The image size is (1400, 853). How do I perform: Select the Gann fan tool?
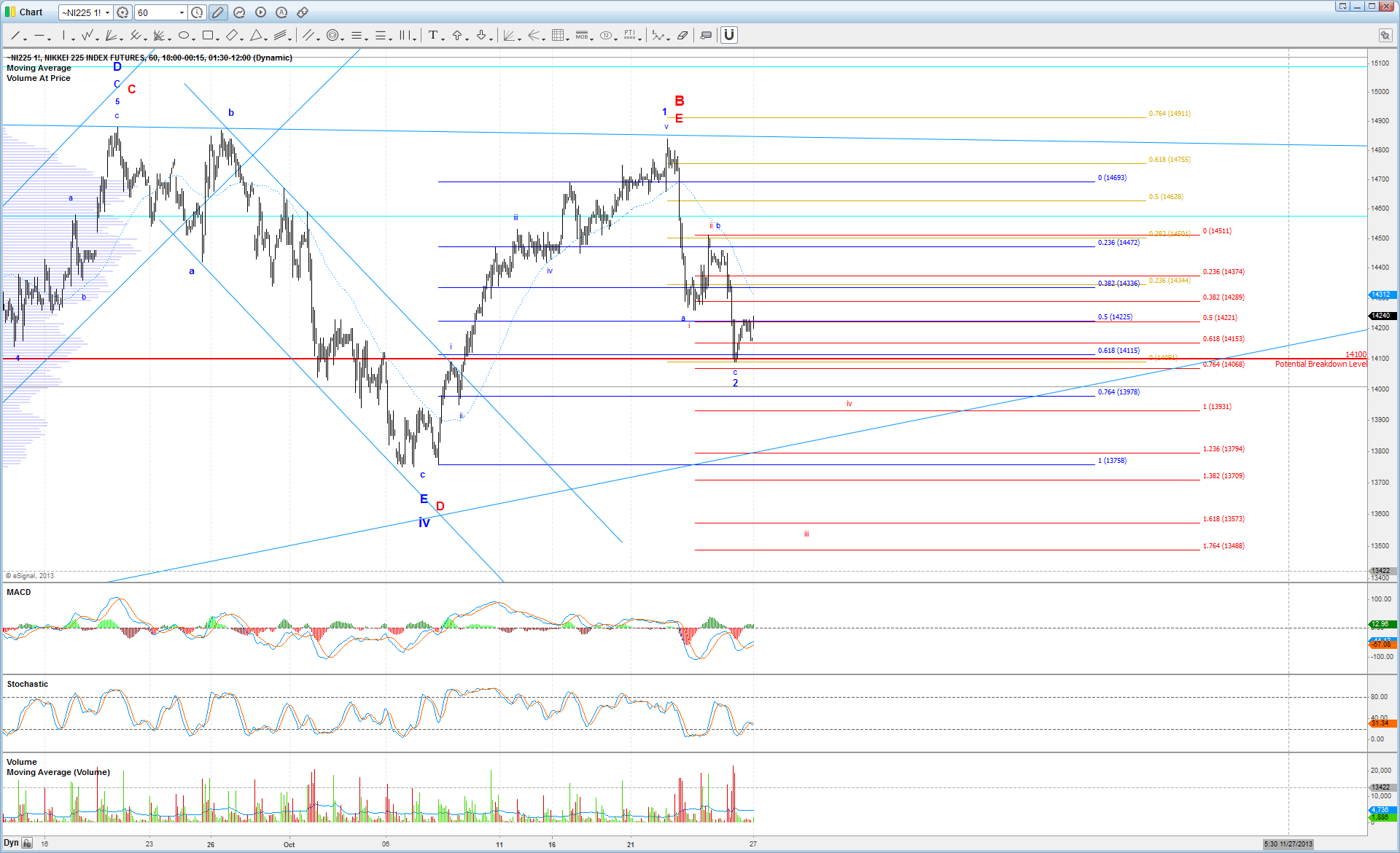click(x=160, y=35)
